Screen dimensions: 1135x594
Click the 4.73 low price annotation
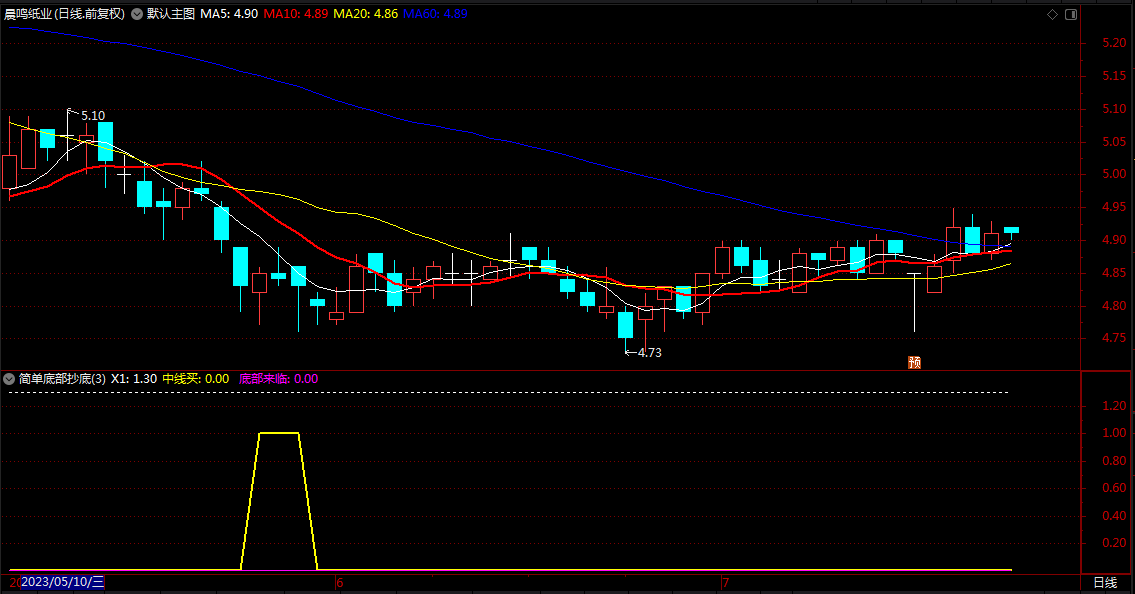[649, 353]
